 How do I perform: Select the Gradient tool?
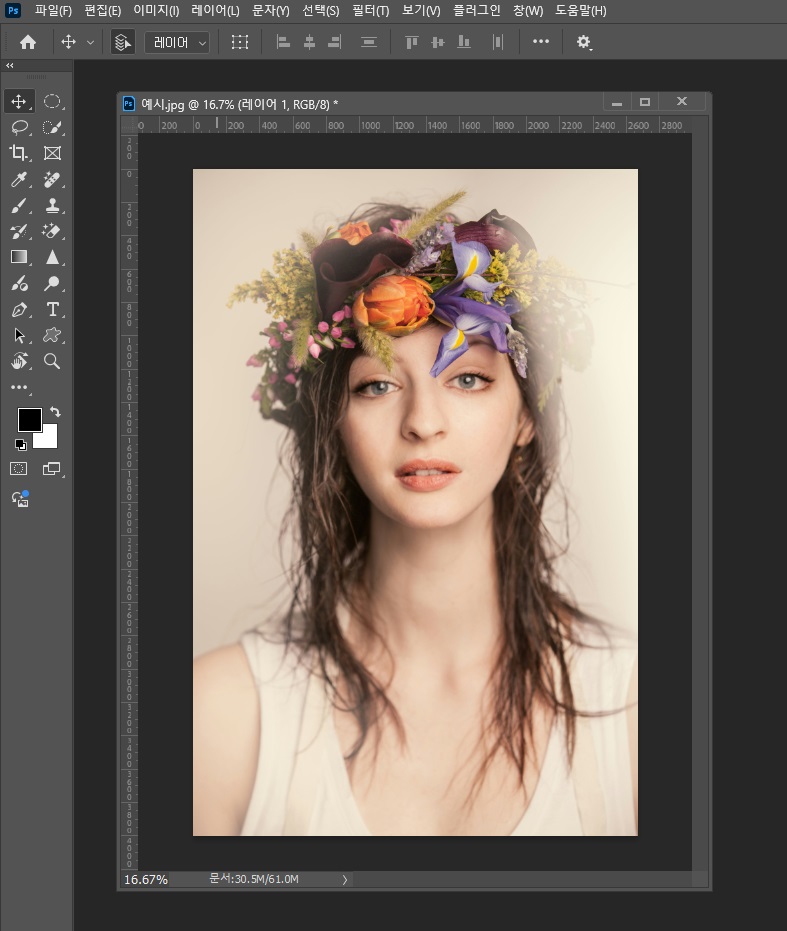coord(19,257)
